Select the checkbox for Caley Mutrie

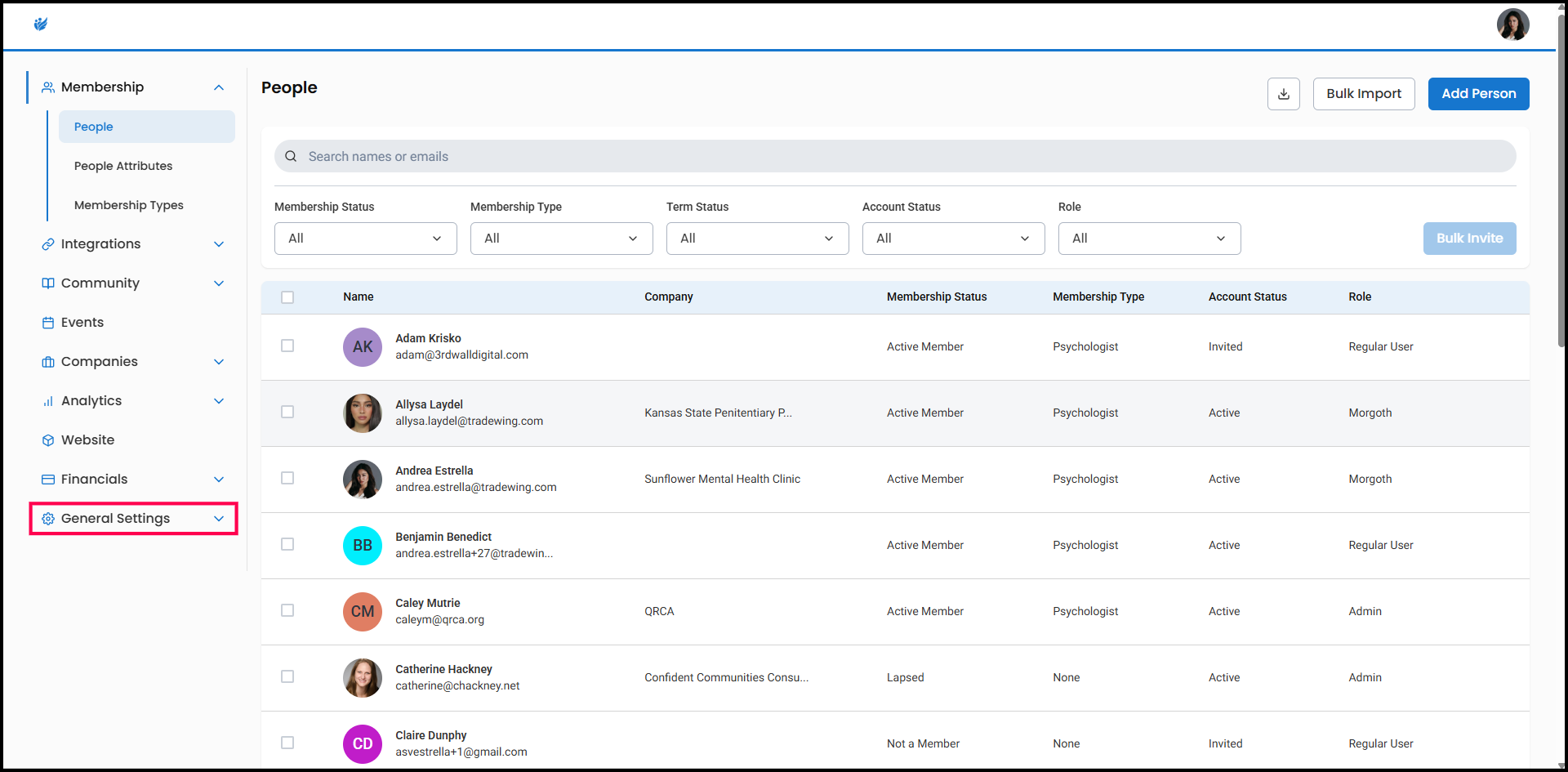tap(287, 611)
